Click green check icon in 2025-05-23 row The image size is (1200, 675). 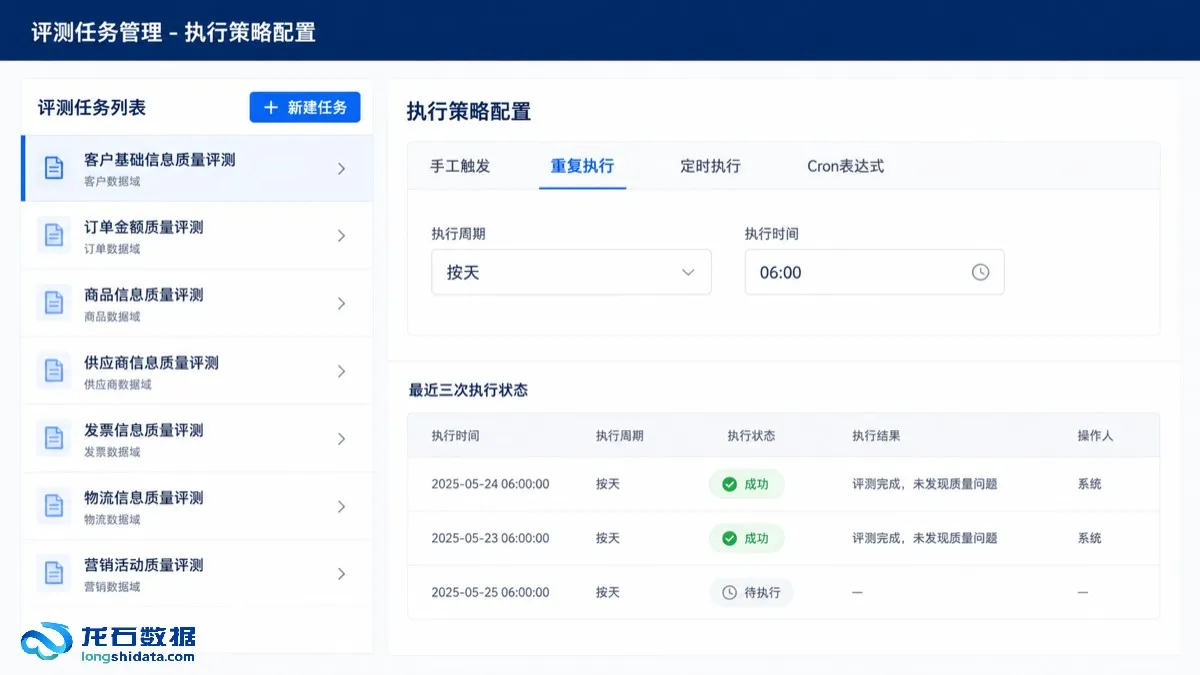click(729, 538)
